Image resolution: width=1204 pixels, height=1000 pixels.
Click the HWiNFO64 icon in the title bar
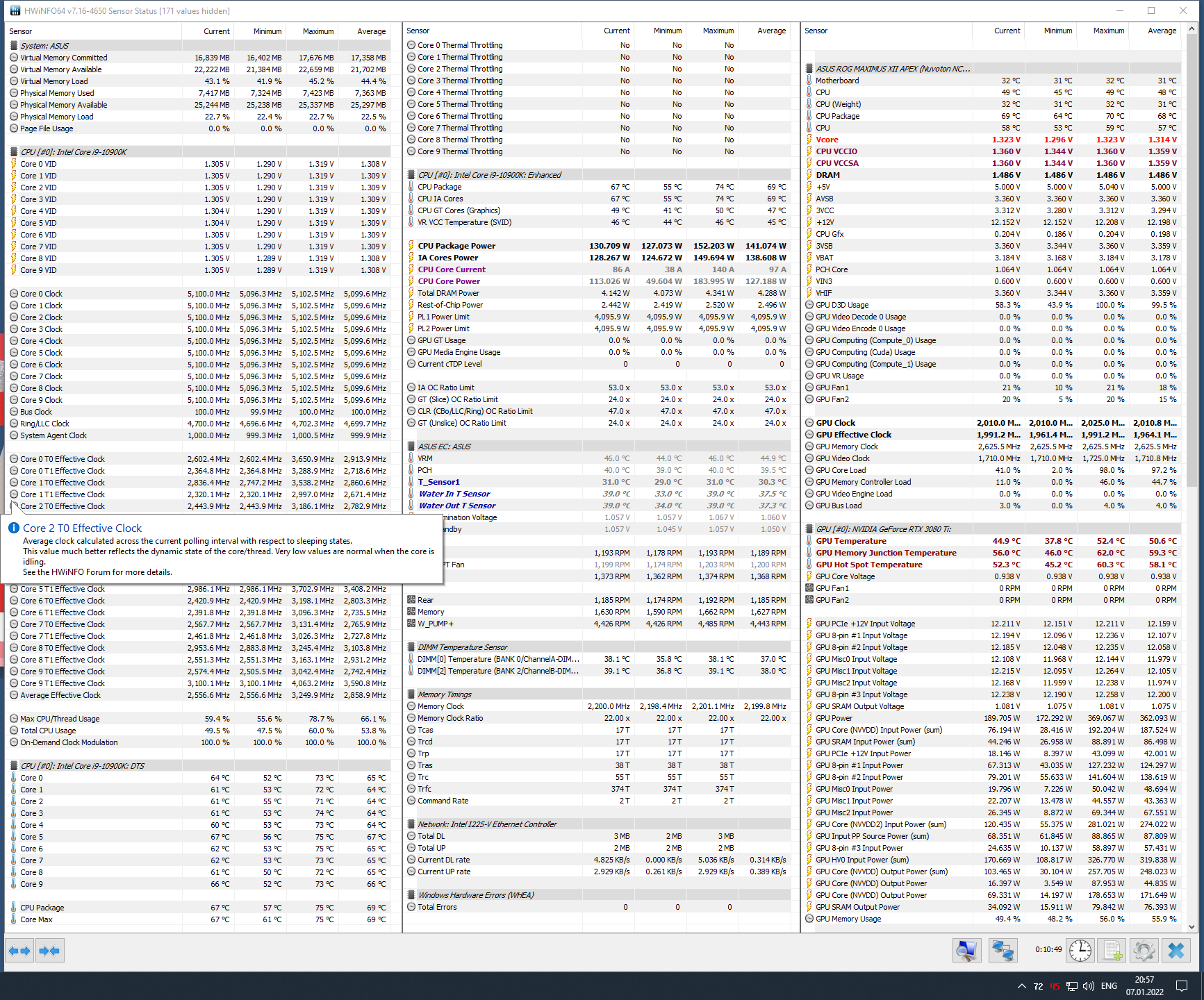15,11
